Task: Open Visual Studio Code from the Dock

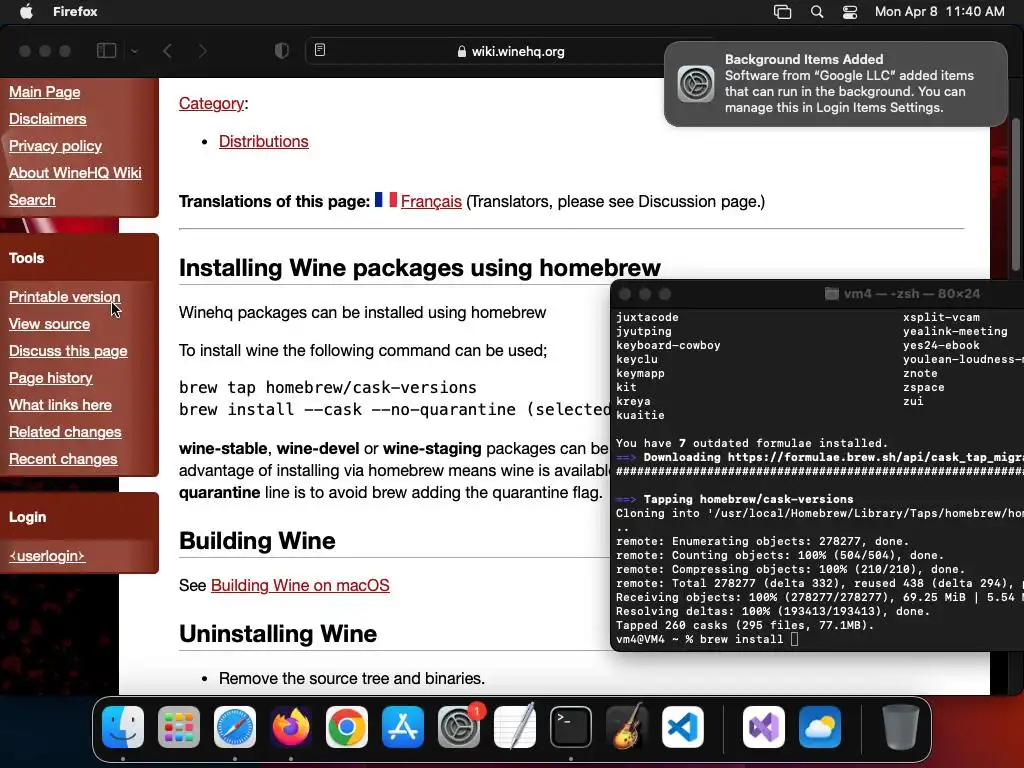Action: tap(683, 727)
